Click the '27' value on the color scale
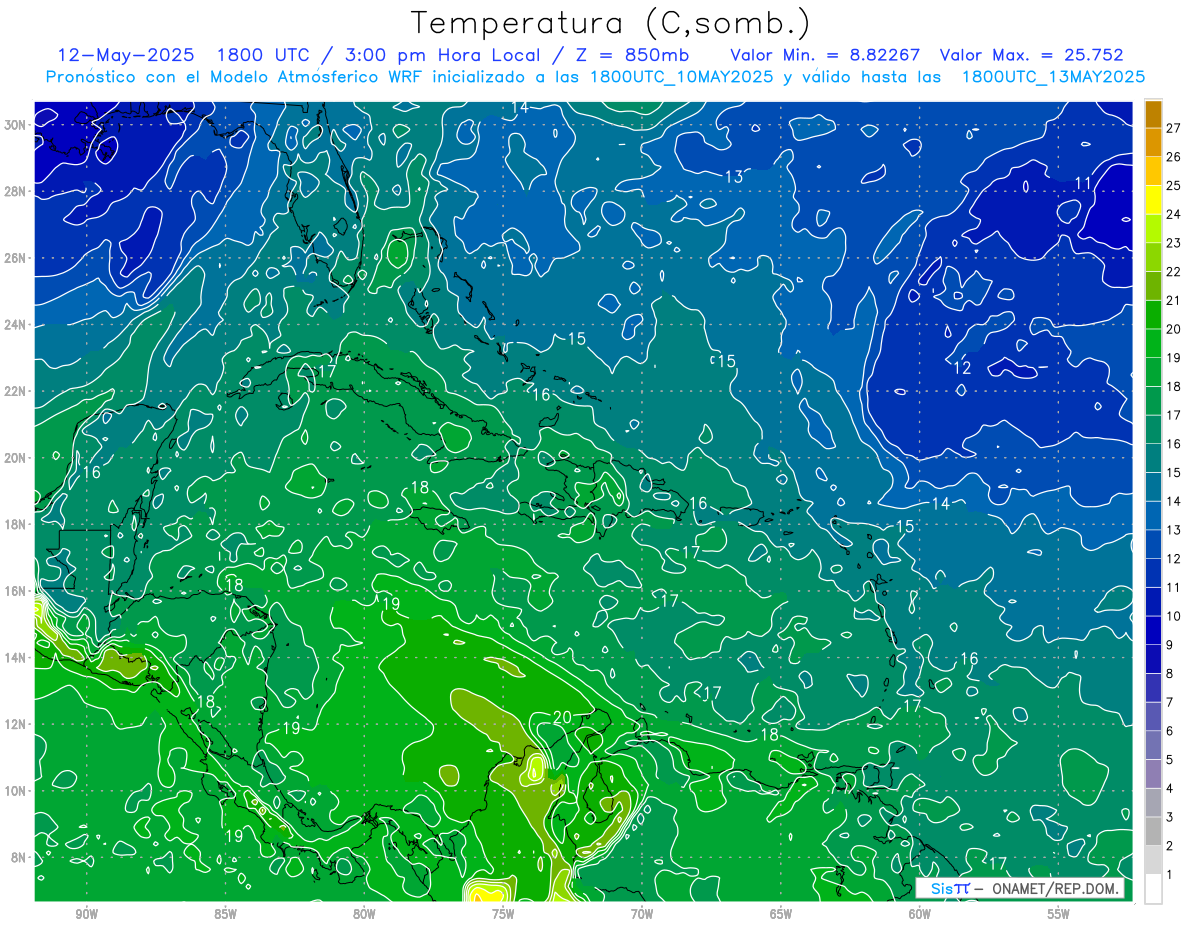The width and height of the screenshot is (1200, 927). click(1173, 128)
